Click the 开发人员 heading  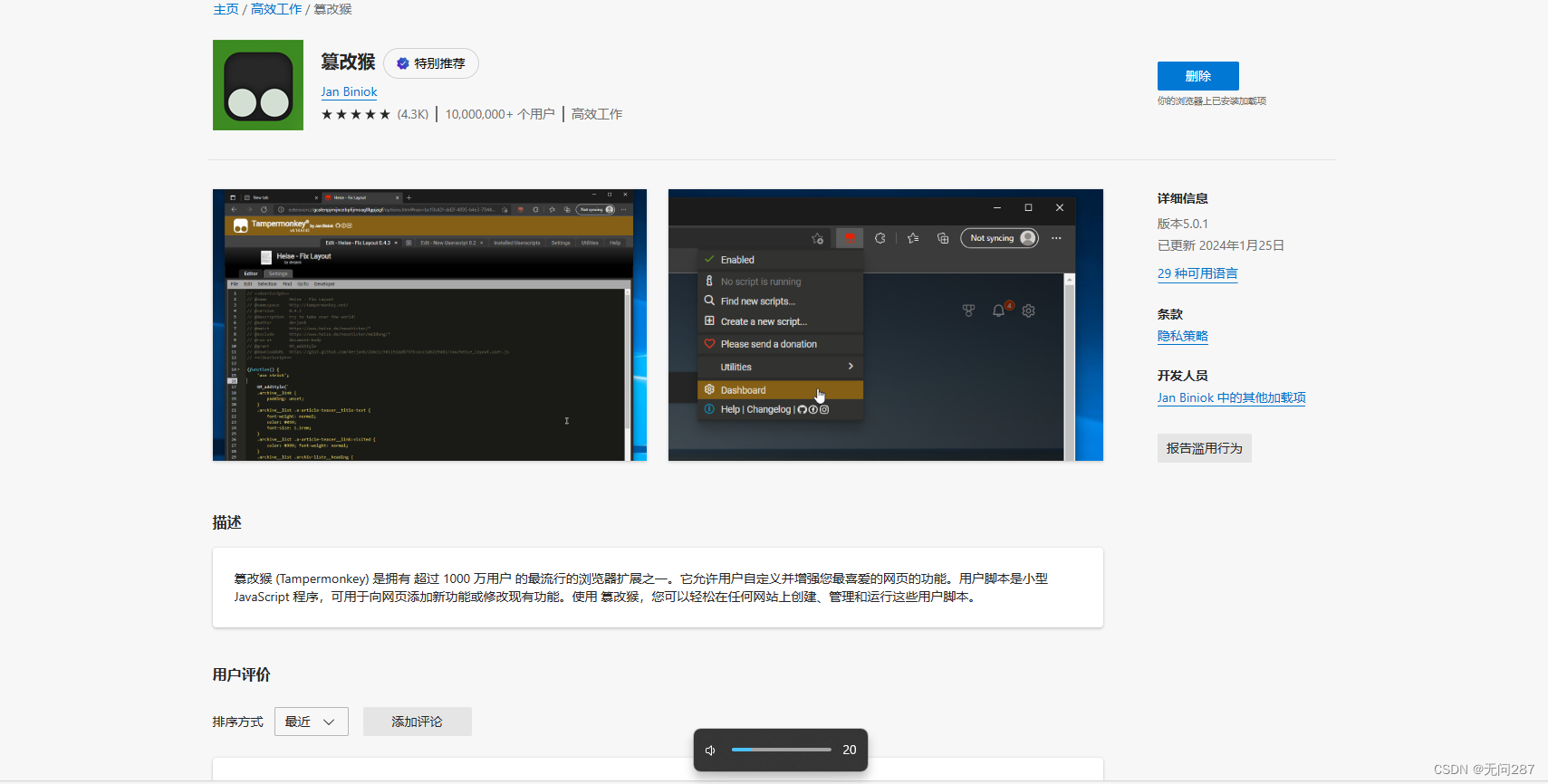1182,376
